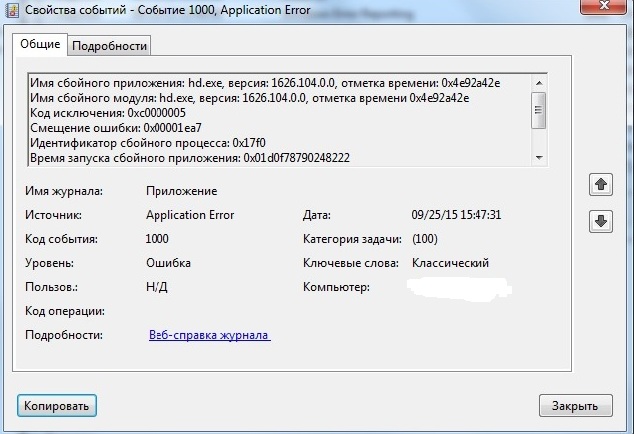Open the Подробности tab
This screenshot has width=634, height=434.
(110, 46)
